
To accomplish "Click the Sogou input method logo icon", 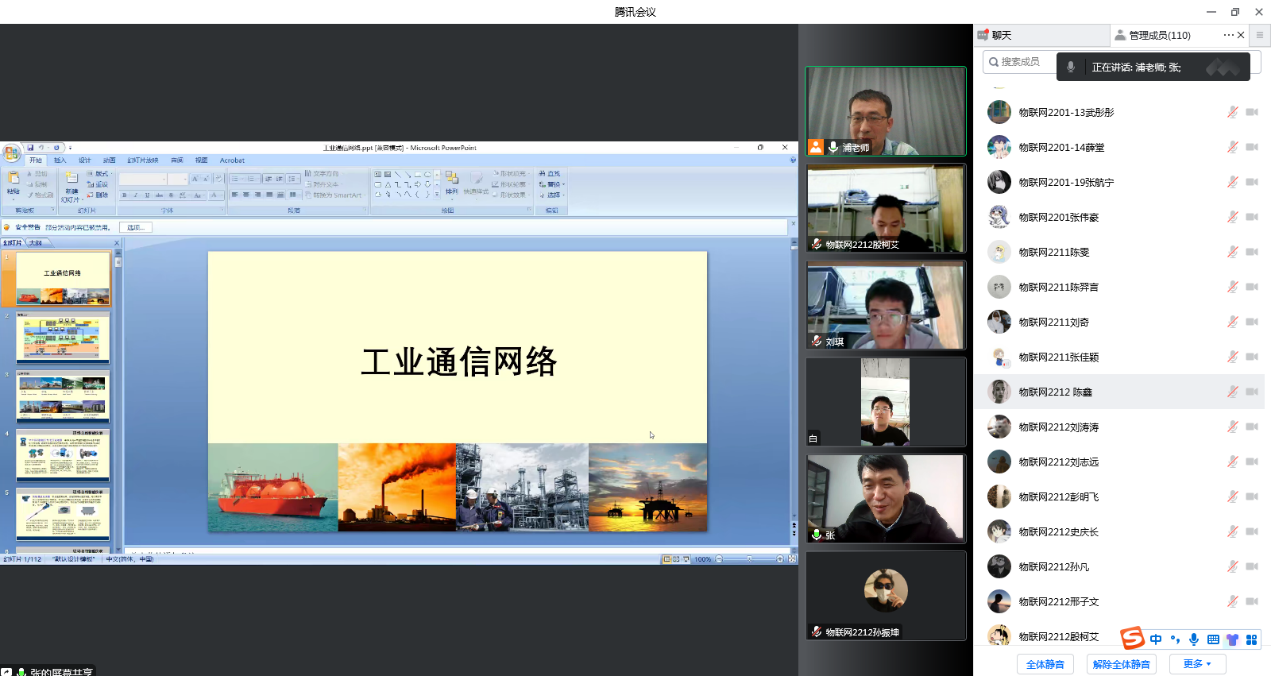I will (x=1132, y=639).
